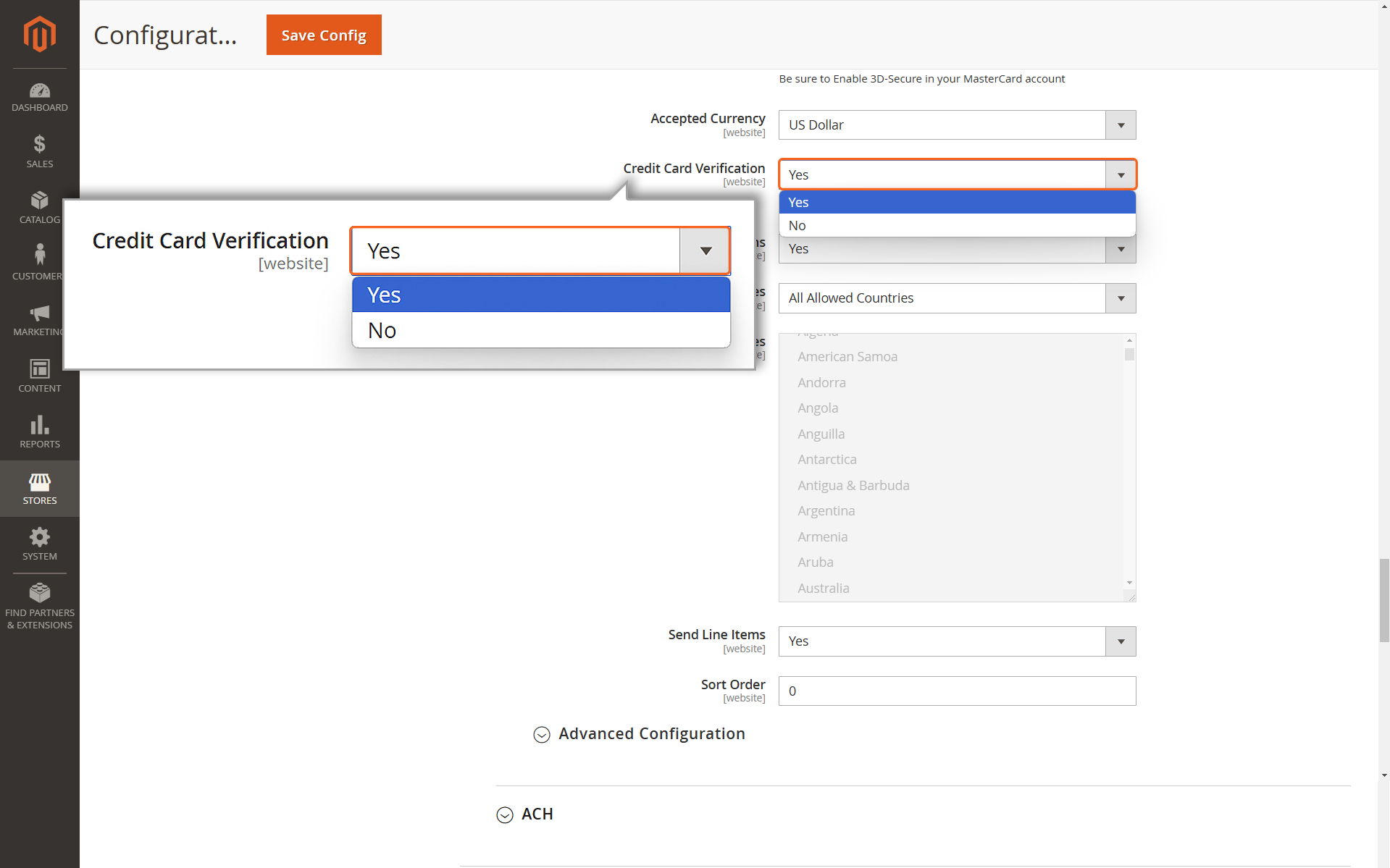
Task: Select Yes in Credit Card Verification list
Action: coord(957,202)
